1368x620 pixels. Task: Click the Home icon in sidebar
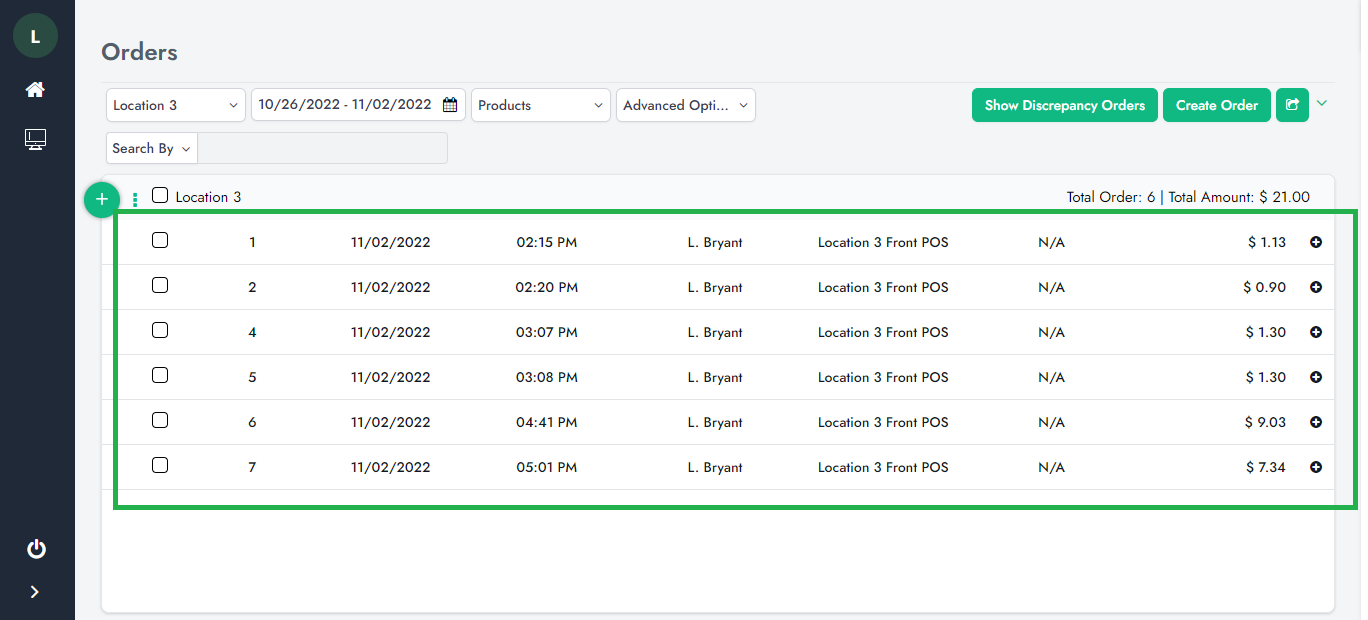[x=35, y=90]
